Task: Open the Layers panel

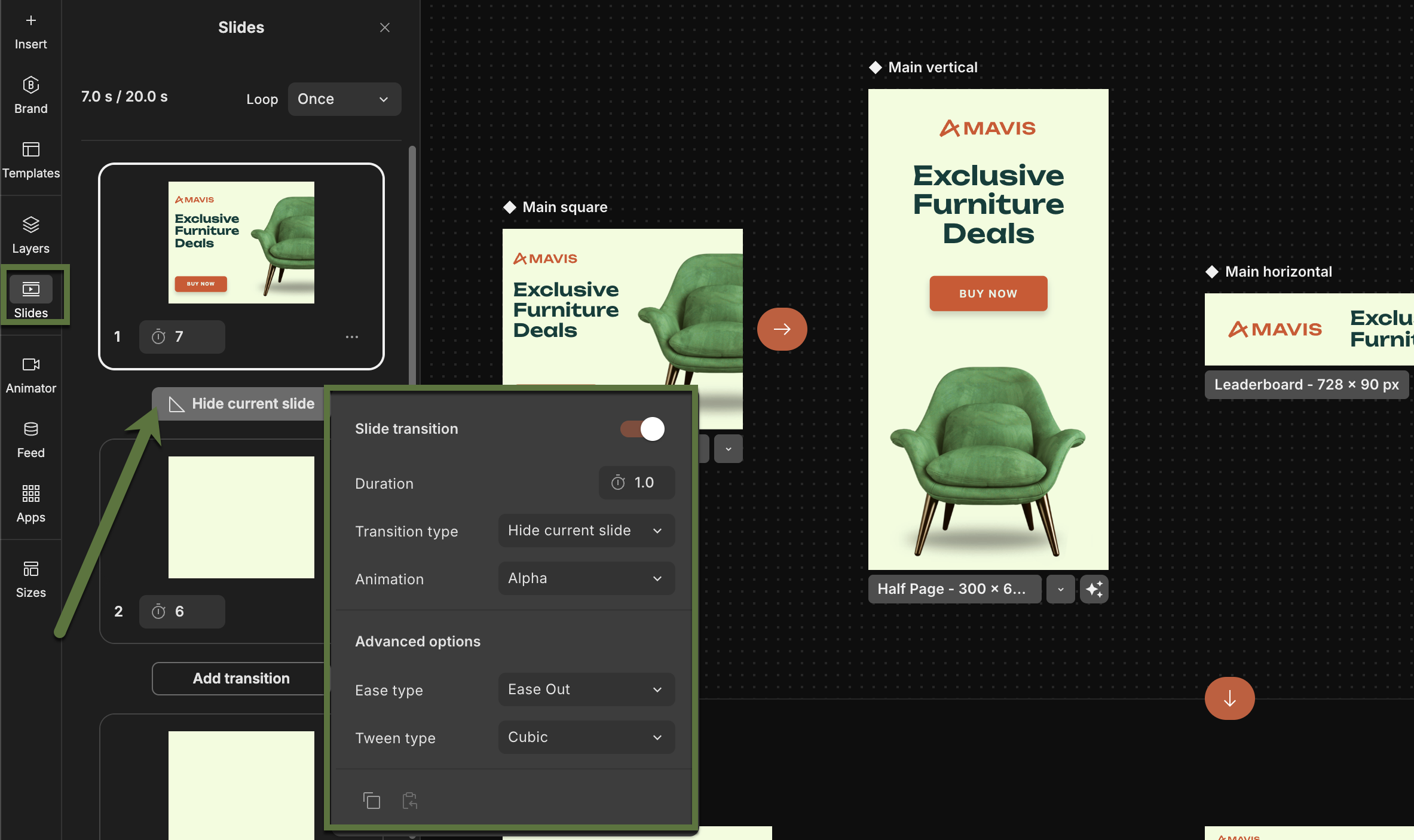Action: coord(30,235)
